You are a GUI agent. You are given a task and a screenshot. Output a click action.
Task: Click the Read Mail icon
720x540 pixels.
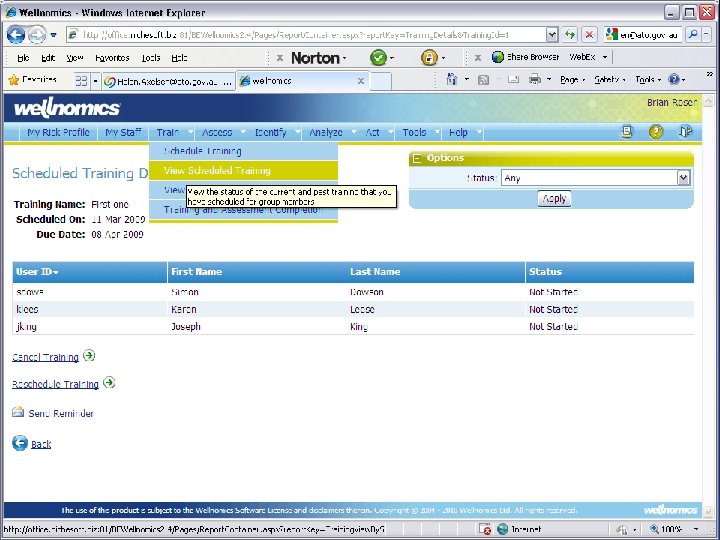tap(513, 80)
